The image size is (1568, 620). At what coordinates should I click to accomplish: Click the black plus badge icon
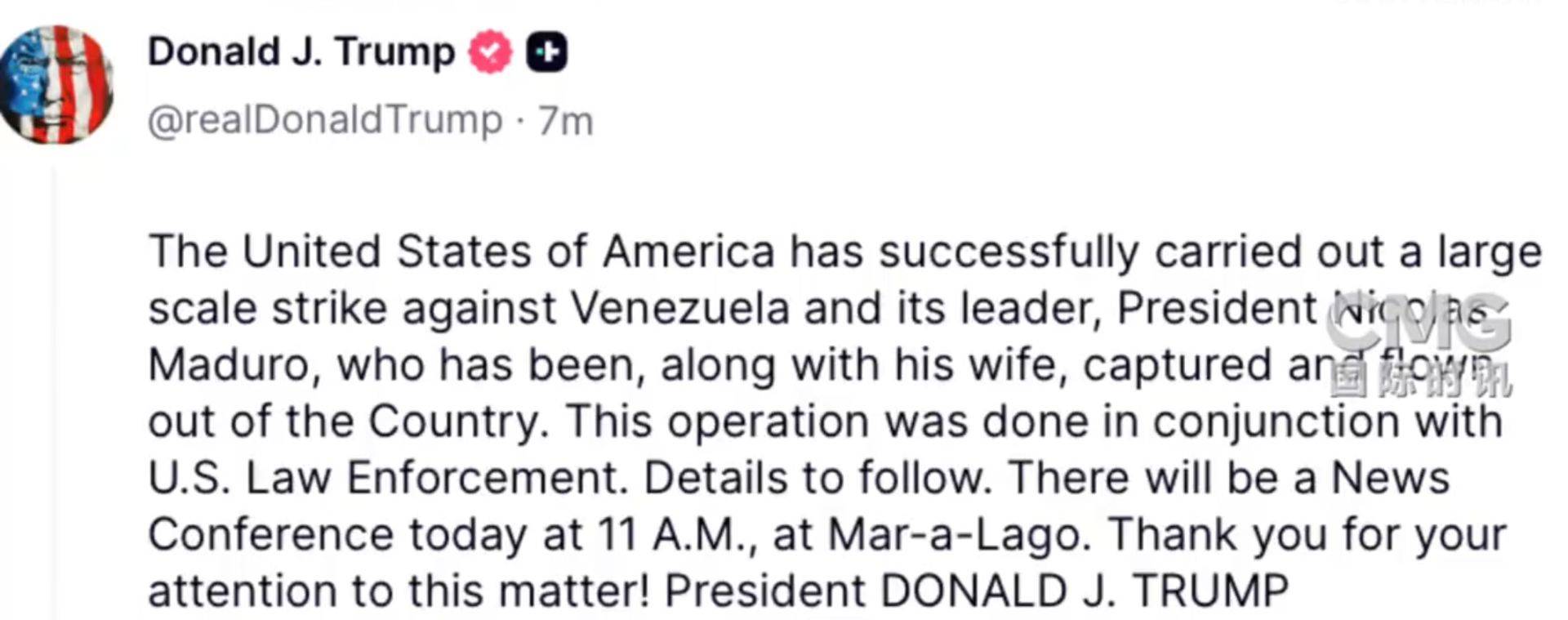546,53
